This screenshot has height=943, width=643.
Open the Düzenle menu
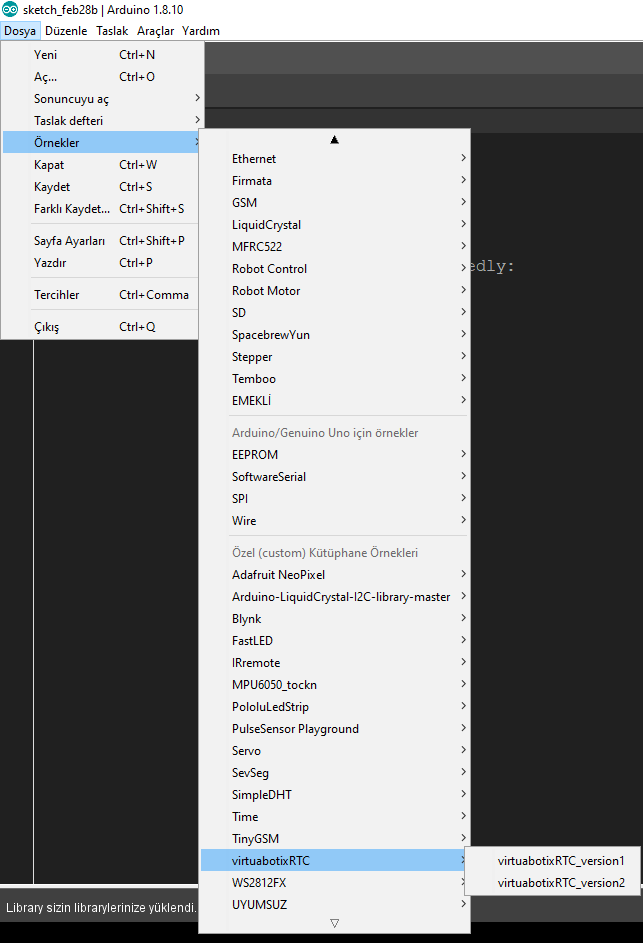66,31
